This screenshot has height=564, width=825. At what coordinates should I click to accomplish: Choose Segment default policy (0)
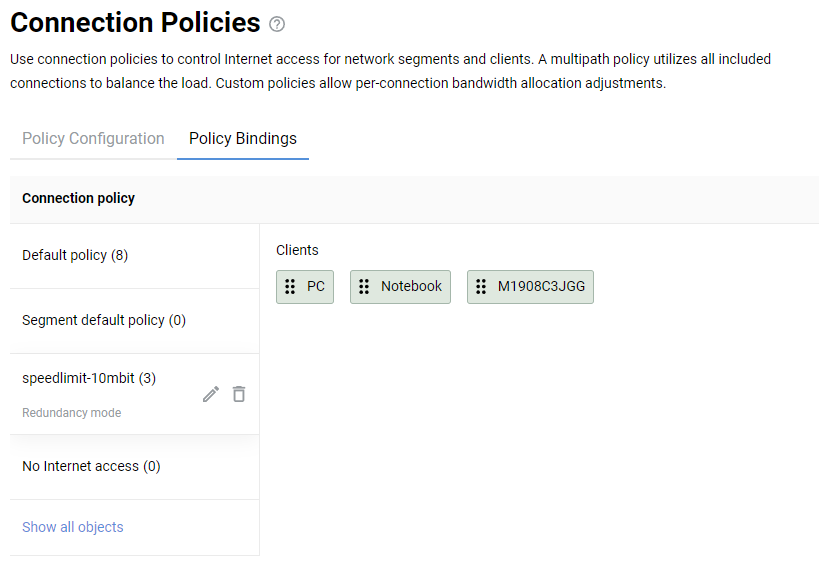point(104,320)
